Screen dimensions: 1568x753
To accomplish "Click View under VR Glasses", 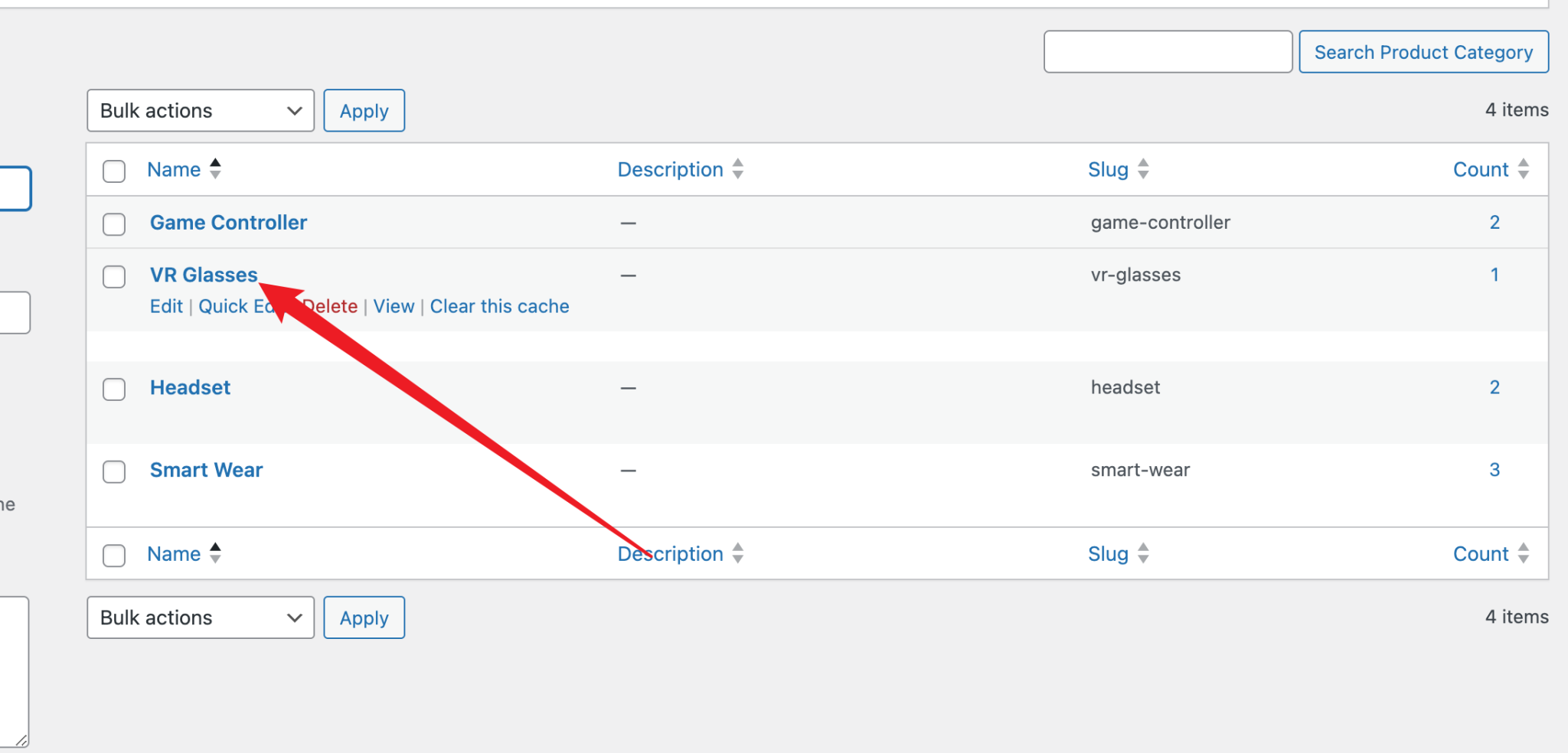I will (394, 307).
